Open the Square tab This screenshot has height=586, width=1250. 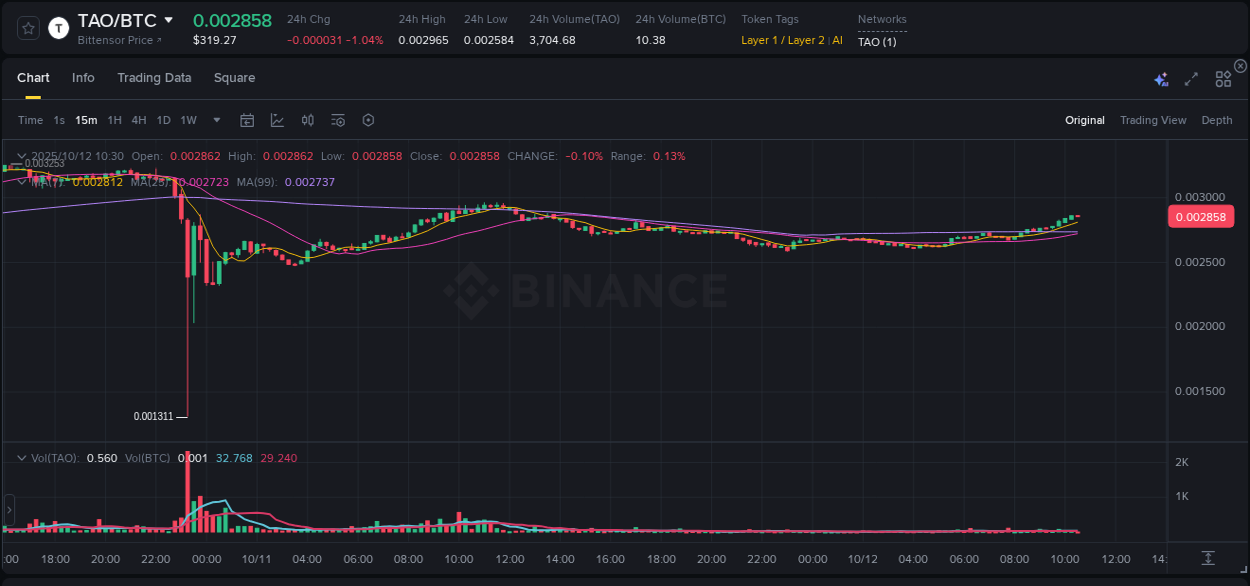(x=234, y=77)
